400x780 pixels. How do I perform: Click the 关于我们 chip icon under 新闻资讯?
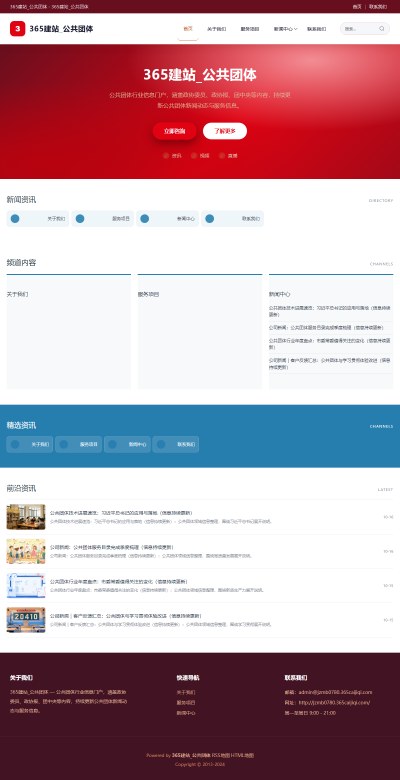coord(15,218)
